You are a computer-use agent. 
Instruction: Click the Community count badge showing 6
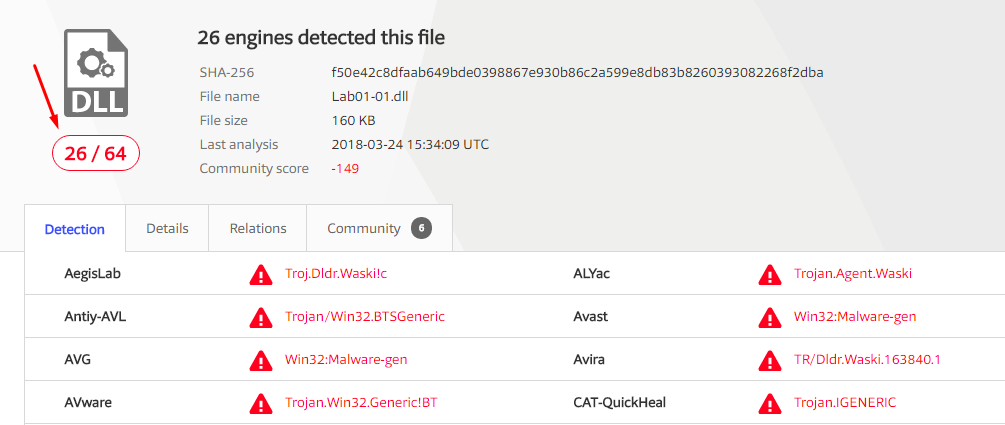[x=421, y=228]
